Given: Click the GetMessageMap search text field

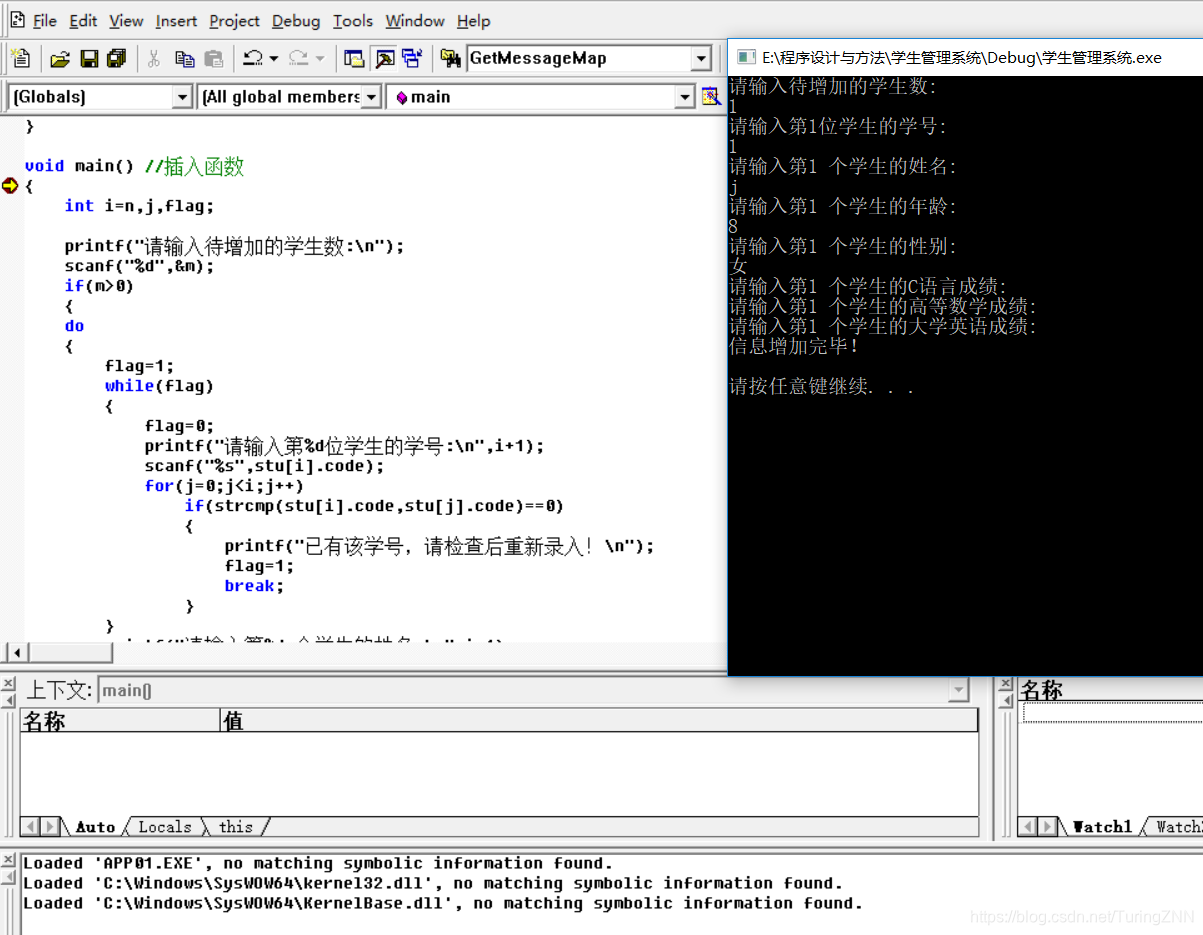Looking at the screenshot, I should click(579, 58).
